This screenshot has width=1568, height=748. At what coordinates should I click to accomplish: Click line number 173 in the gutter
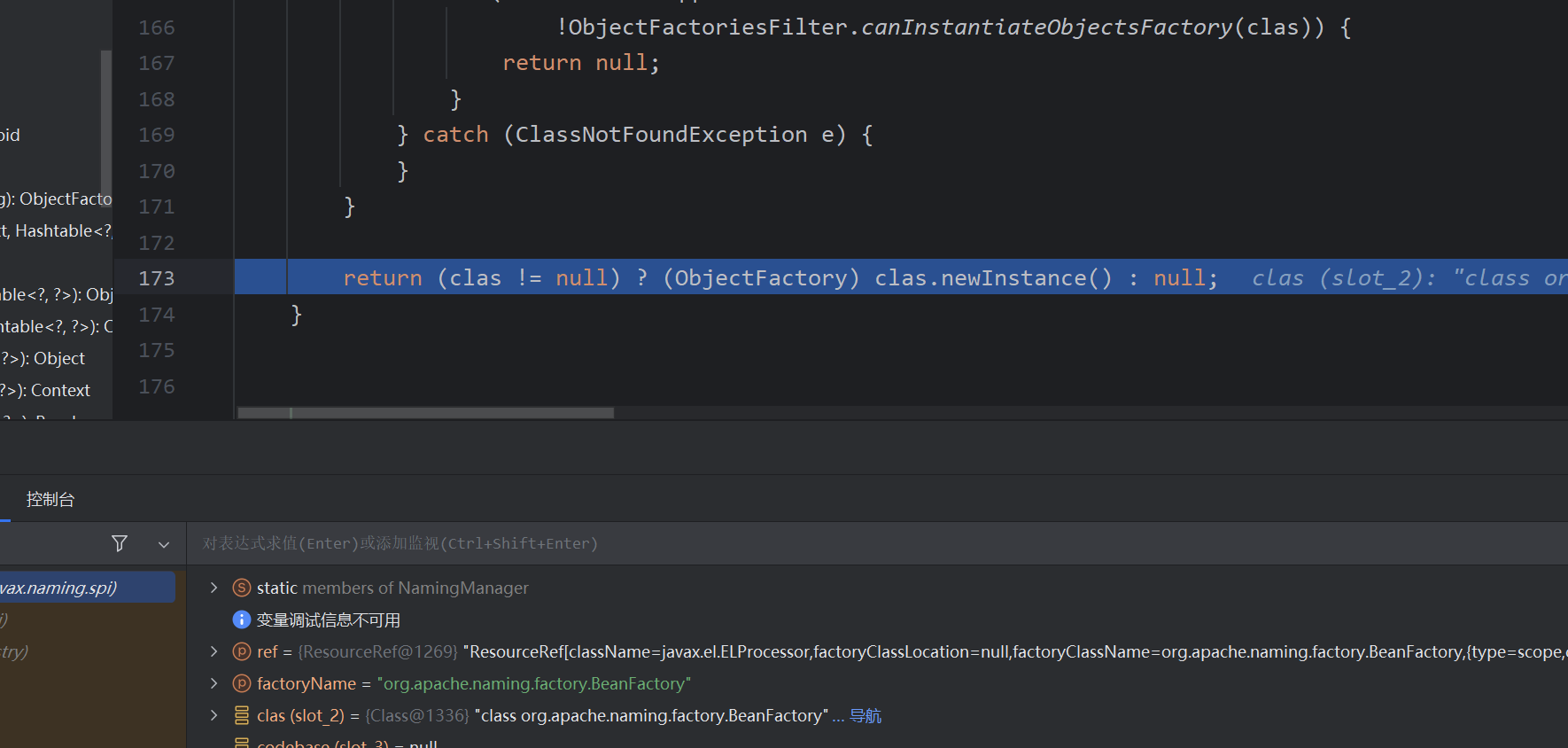click(x=157, y=278)
